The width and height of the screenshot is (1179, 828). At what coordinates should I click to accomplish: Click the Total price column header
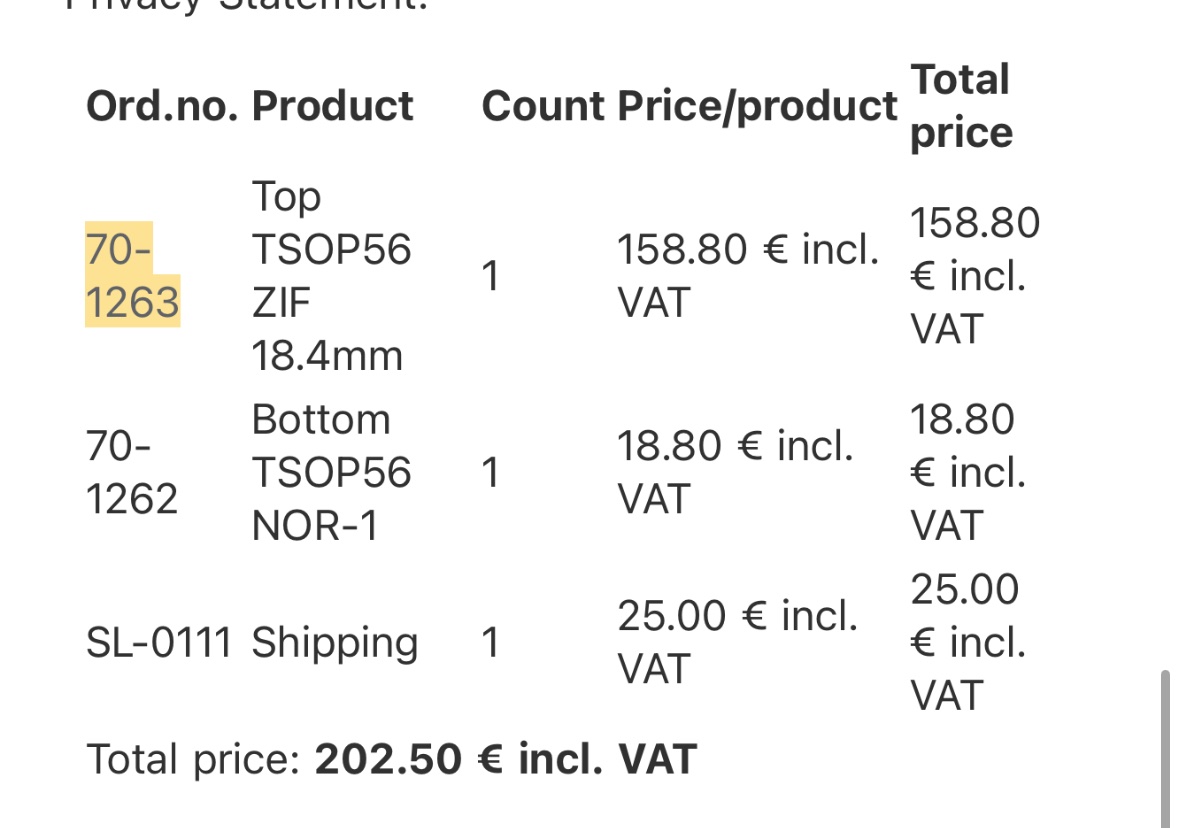pos(962,106)
